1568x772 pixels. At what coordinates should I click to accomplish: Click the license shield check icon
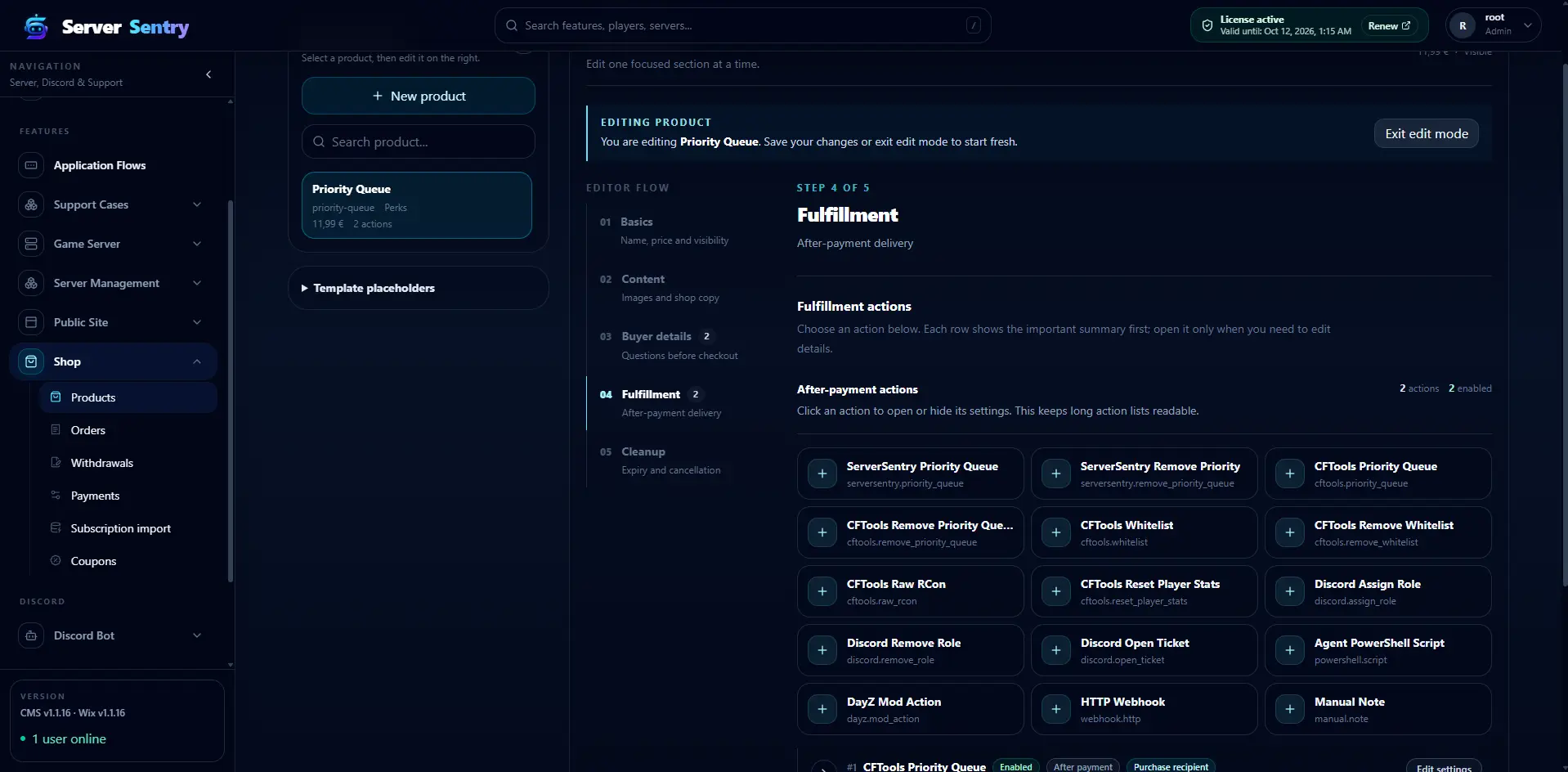[1207, 25]
